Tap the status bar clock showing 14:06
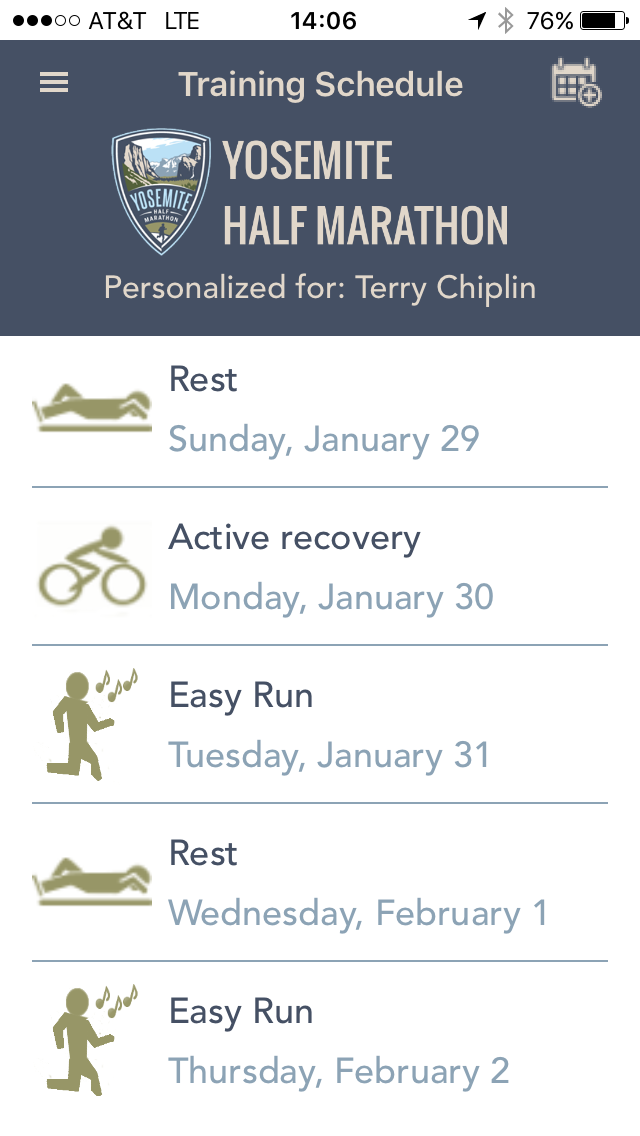 click(322, 20)
